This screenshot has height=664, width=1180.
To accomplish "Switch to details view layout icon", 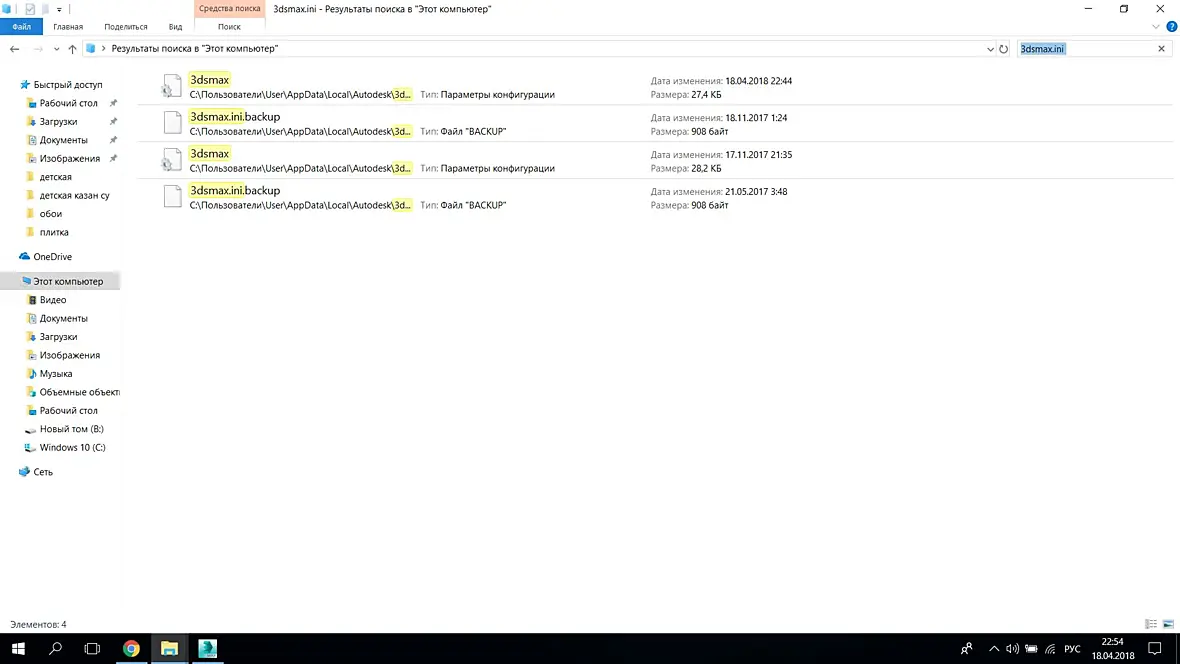I will pos(1151,624).
